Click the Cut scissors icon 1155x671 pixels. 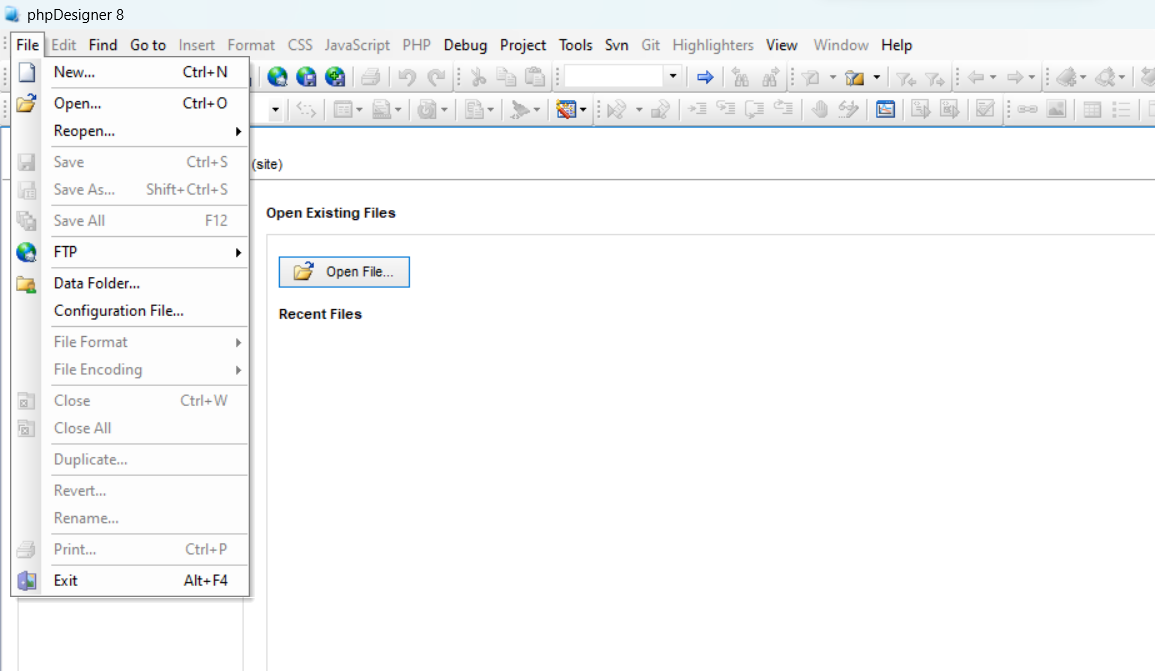coord(478,77)
